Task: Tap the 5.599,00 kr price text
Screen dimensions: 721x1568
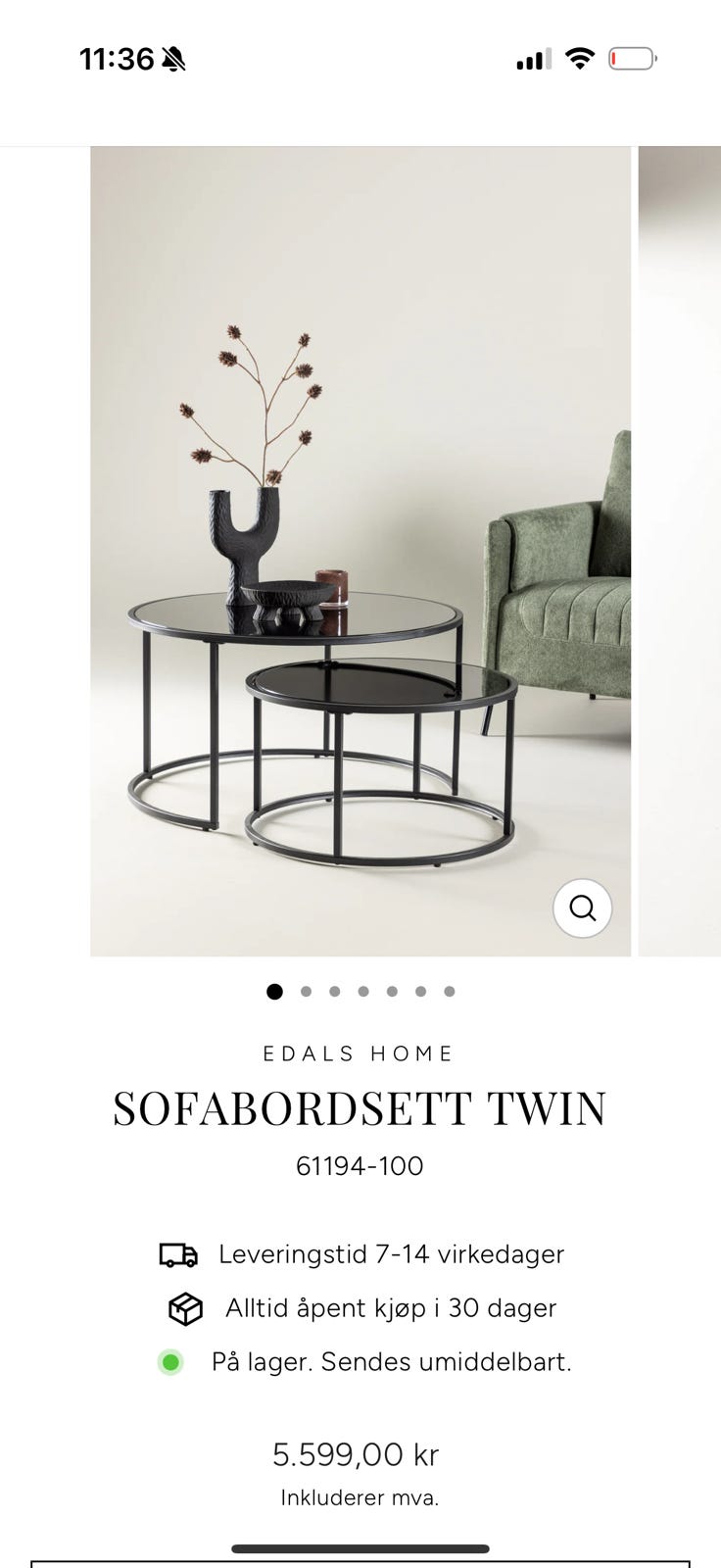Action: coord(356,1455)
